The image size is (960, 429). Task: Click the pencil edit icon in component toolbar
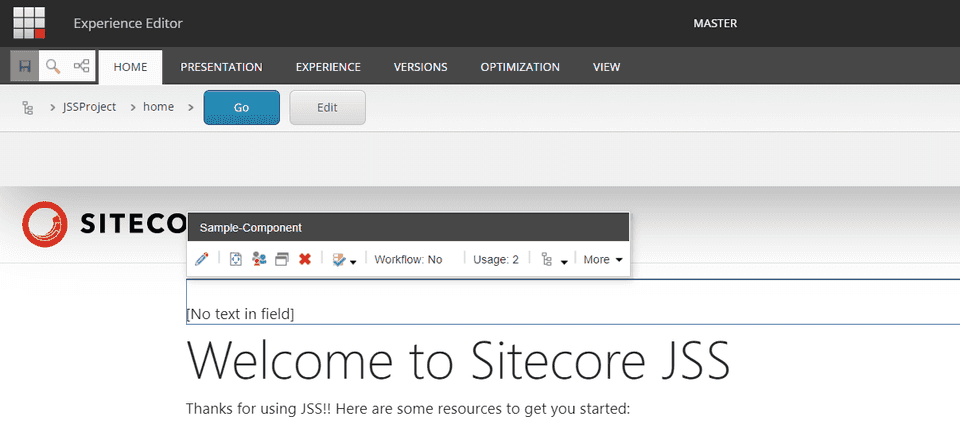click(201, 259)
